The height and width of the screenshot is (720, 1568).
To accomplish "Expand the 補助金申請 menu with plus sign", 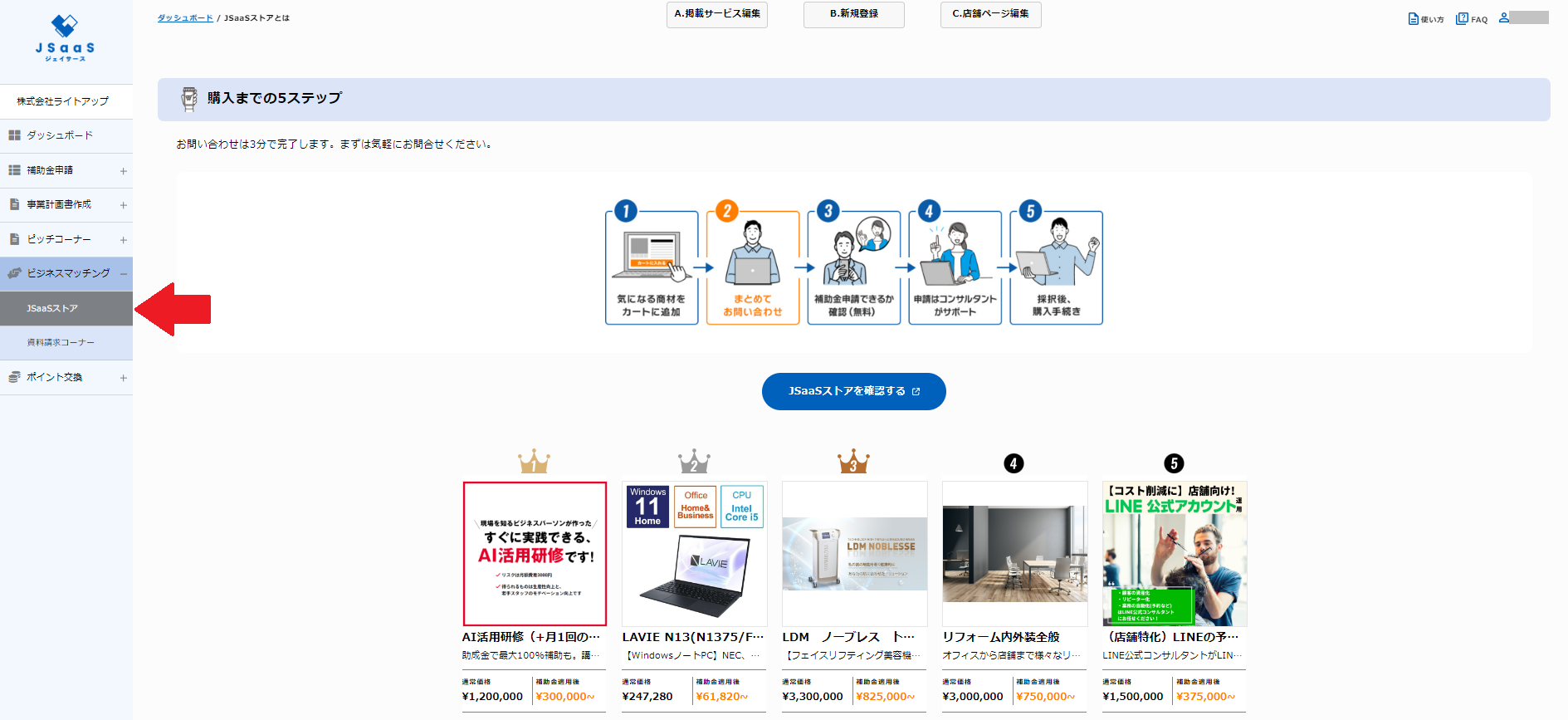I will point(124,171).
